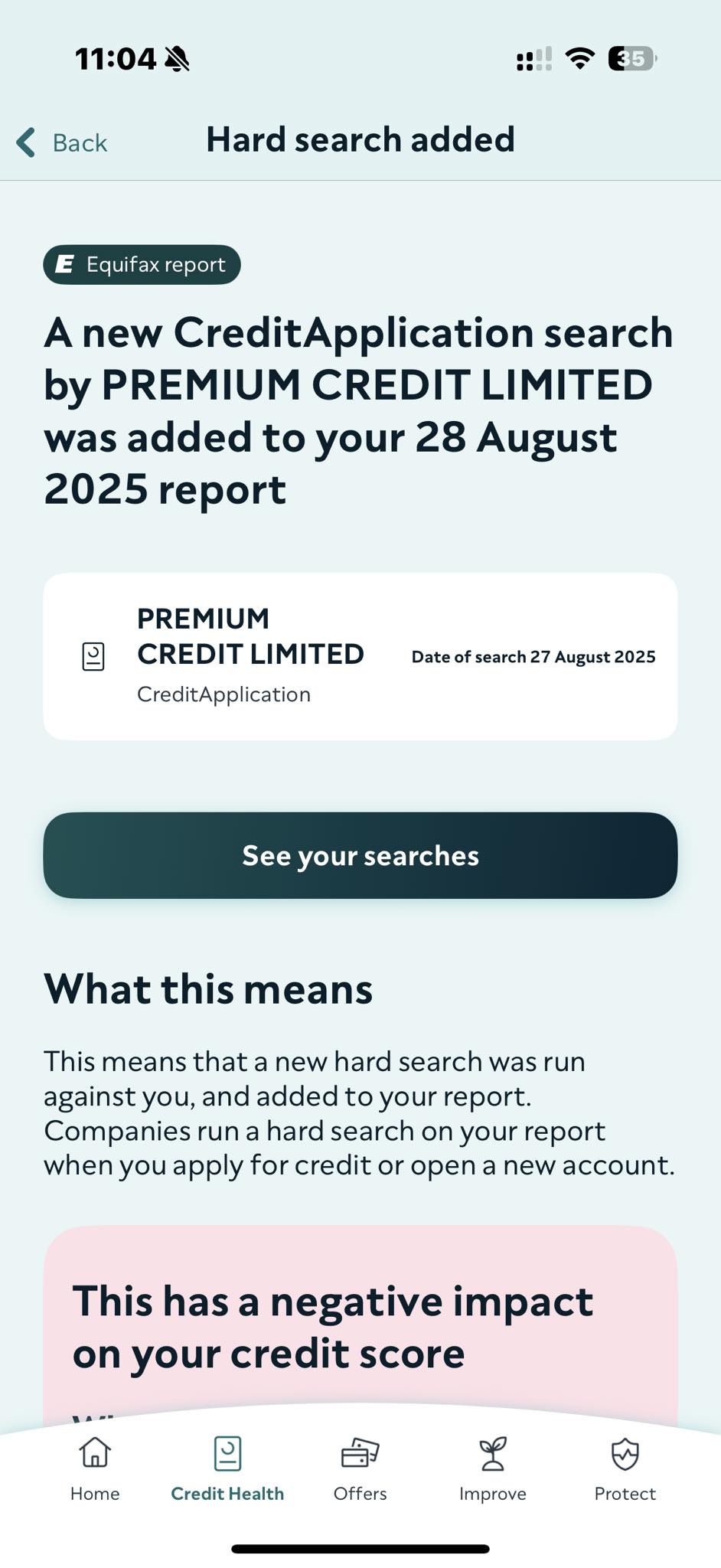Tap the Equifax E logo

[65, 264]
